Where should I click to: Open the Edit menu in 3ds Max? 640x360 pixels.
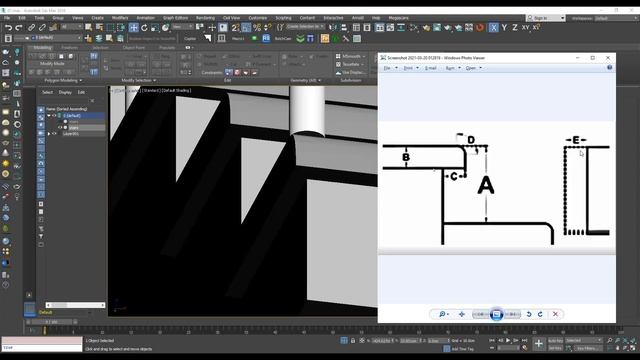coord(22,18)
